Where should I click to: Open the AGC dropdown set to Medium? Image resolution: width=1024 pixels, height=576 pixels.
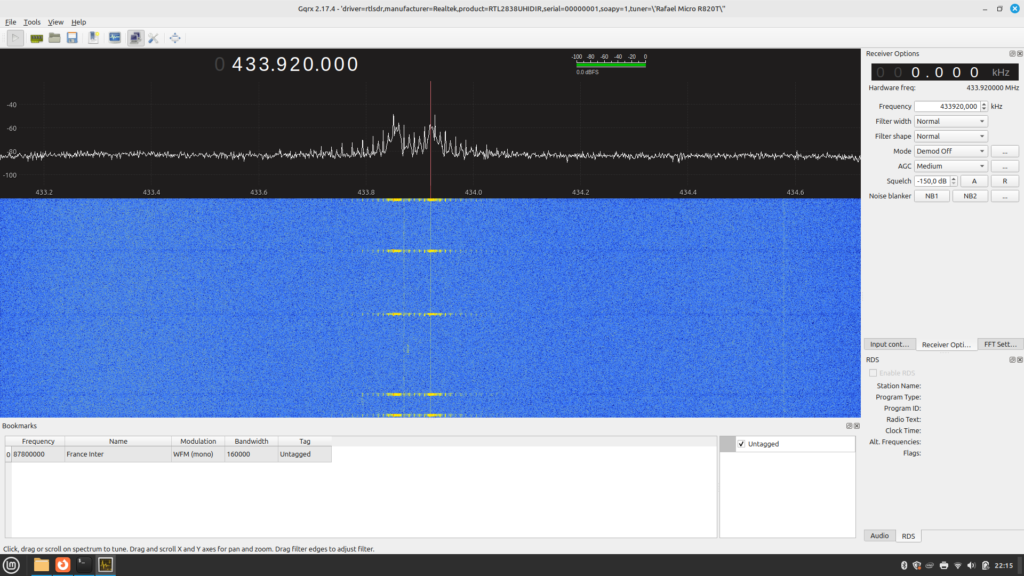tap(950, 166)
